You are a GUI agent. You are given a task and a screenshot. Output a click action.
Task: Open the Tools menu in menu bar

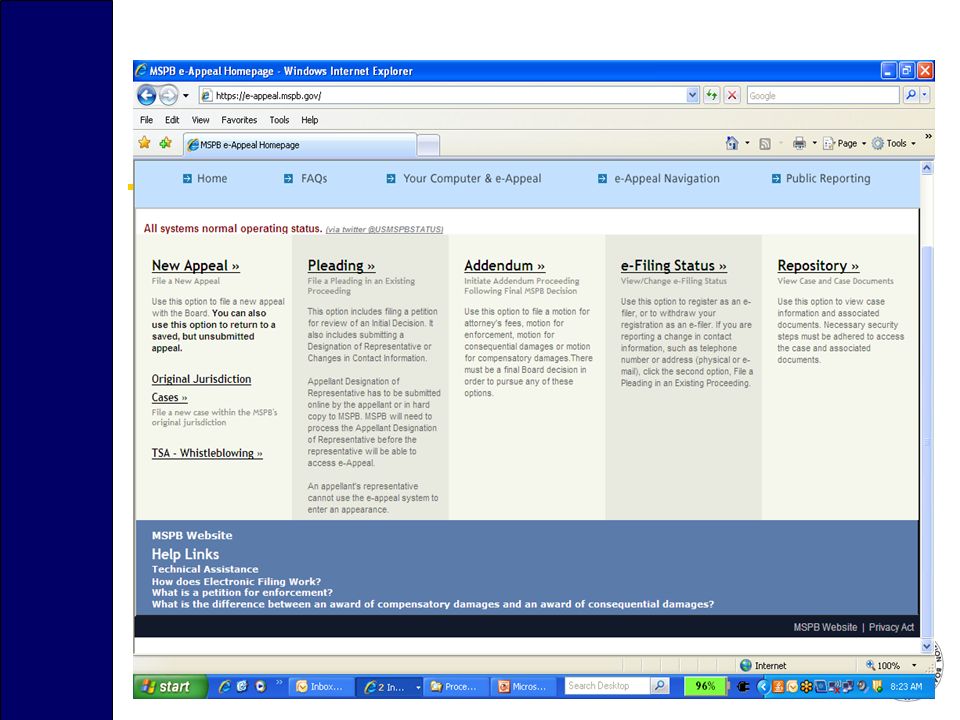279,120
